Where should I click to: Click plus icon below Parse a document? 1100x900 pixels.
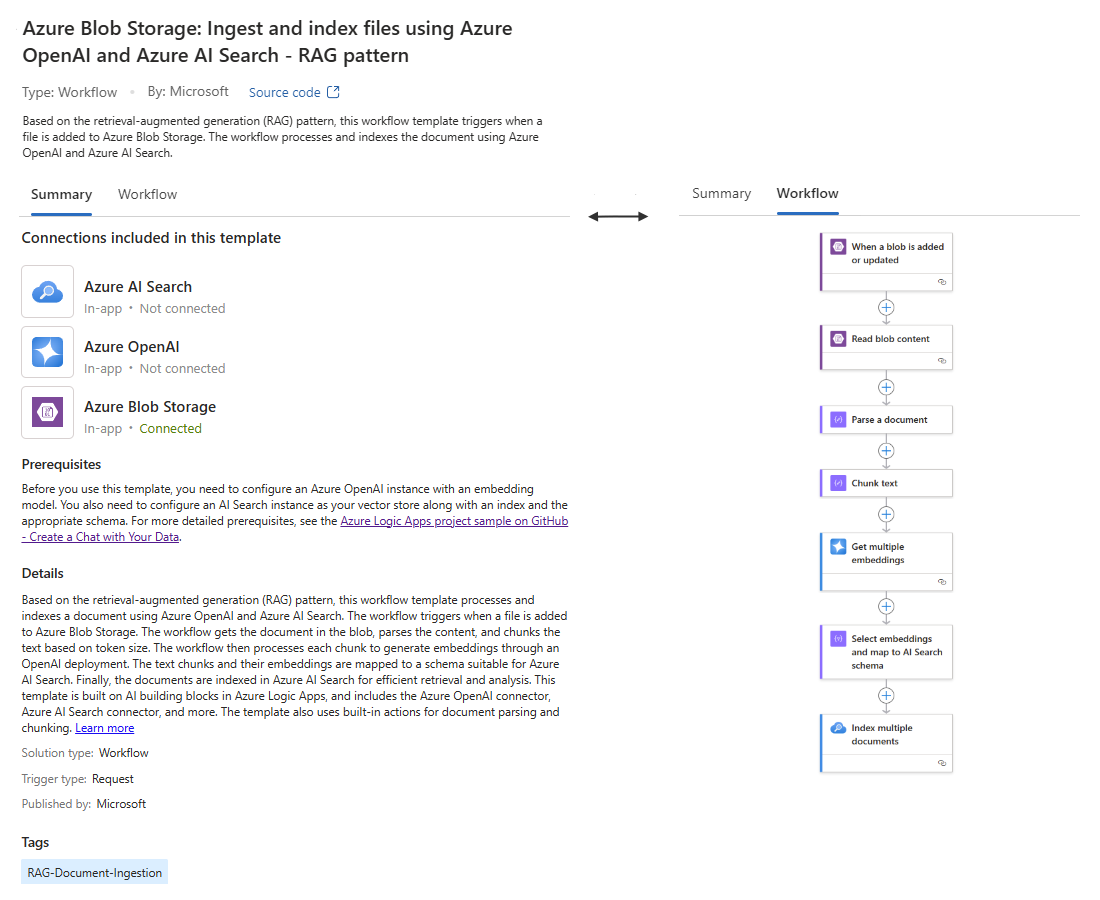point(886,451)
